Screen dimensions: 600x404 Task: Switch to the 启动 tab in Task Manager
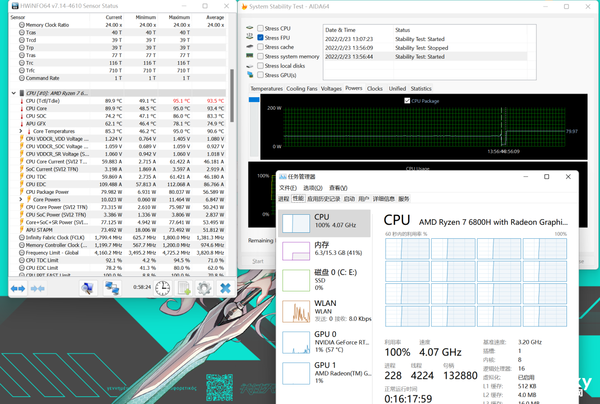tap(349, 199)
